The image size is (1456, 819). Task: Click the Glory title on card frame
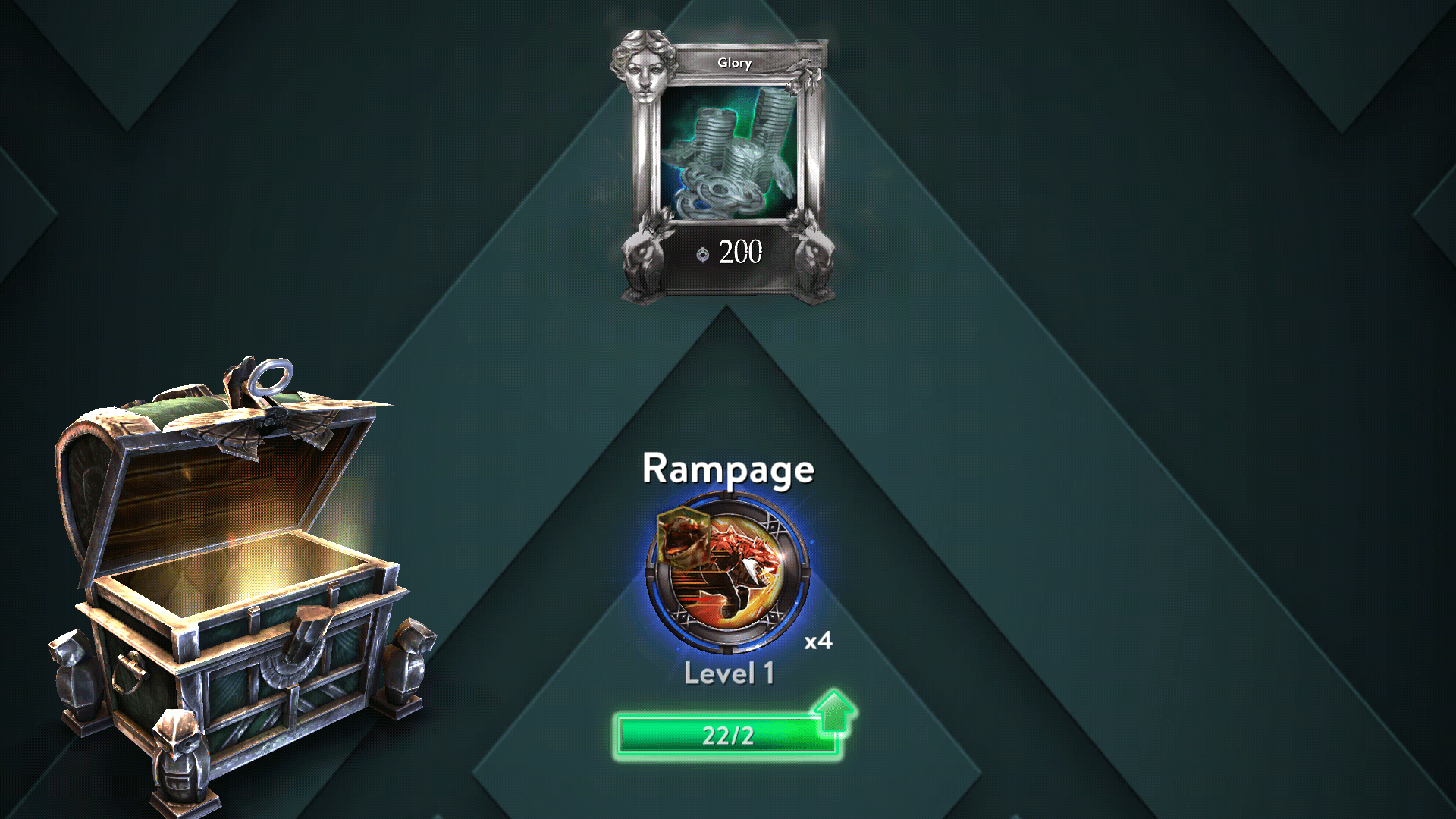pos(734,63)
